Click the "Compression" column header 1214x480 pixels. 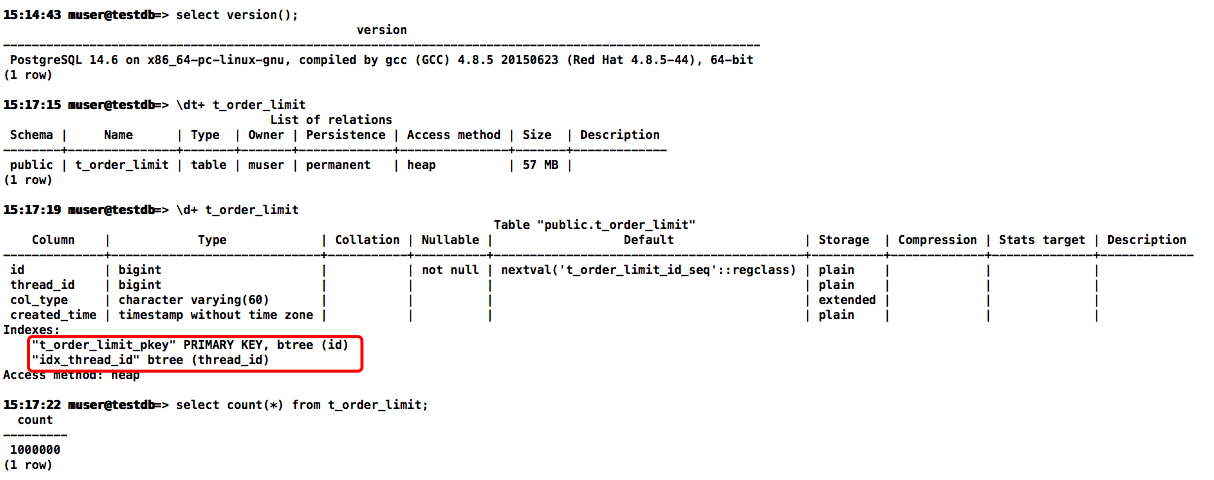coord(937,240)
